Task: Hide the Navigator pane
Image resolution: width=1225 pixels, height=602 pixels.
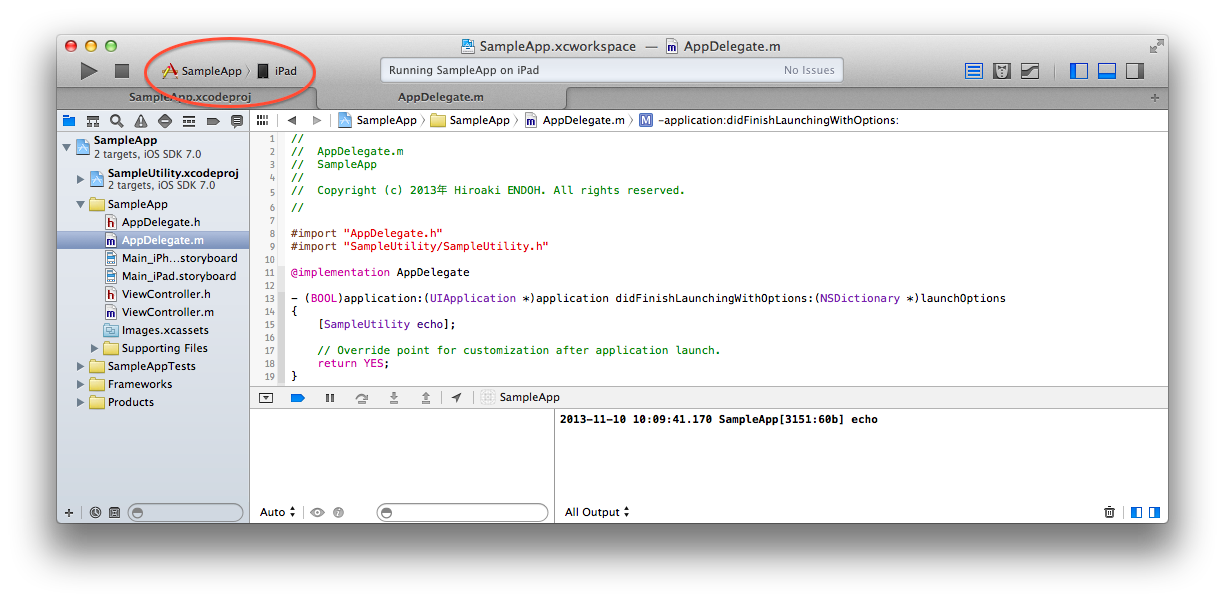Action: click(1079, 71)
